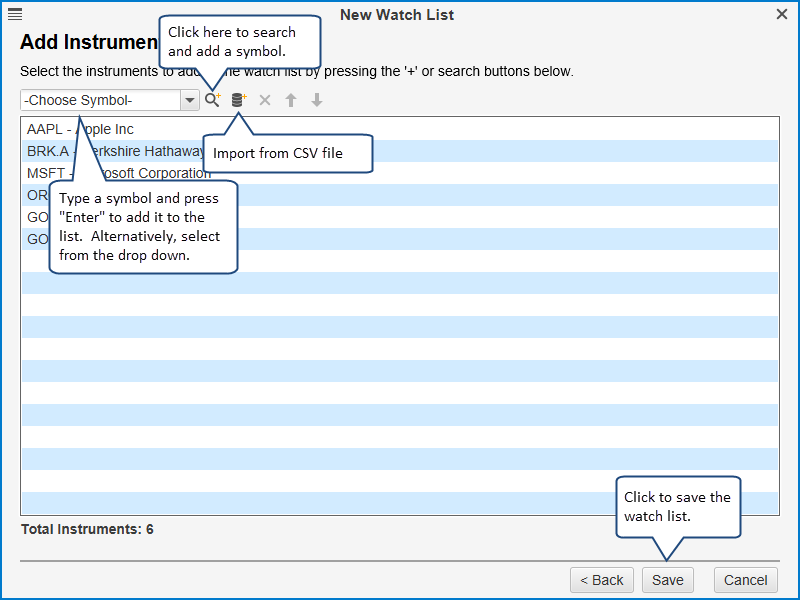The width and height of the screenshot is (800, 600).
Task: Click the Import from CSV file callout
Action: 287,154
